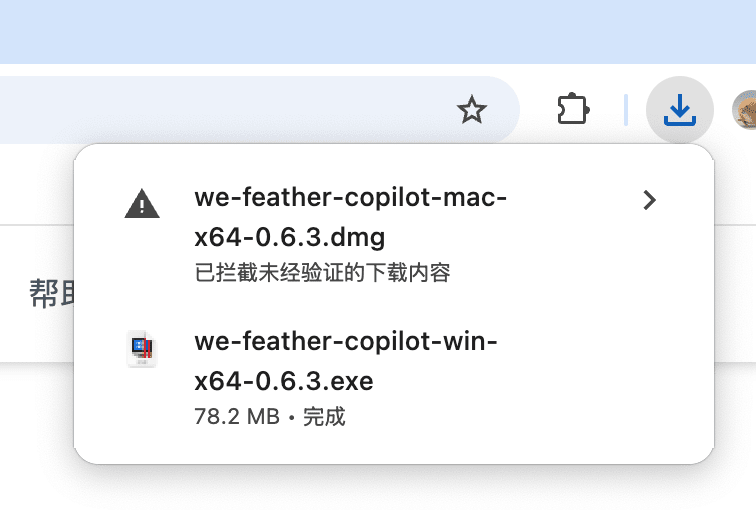756x526 pixels.
Task: Click the 78.2 MB • 完成 status text
Action: (269, 416)
